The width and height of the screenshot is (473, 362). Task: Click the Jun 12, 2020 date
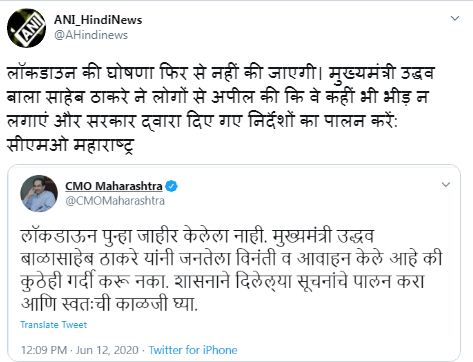[107, 350]
